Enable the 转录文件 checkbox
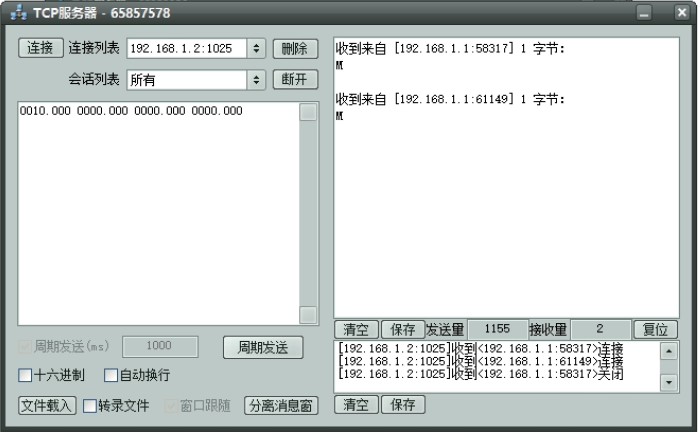 [90, 405]
